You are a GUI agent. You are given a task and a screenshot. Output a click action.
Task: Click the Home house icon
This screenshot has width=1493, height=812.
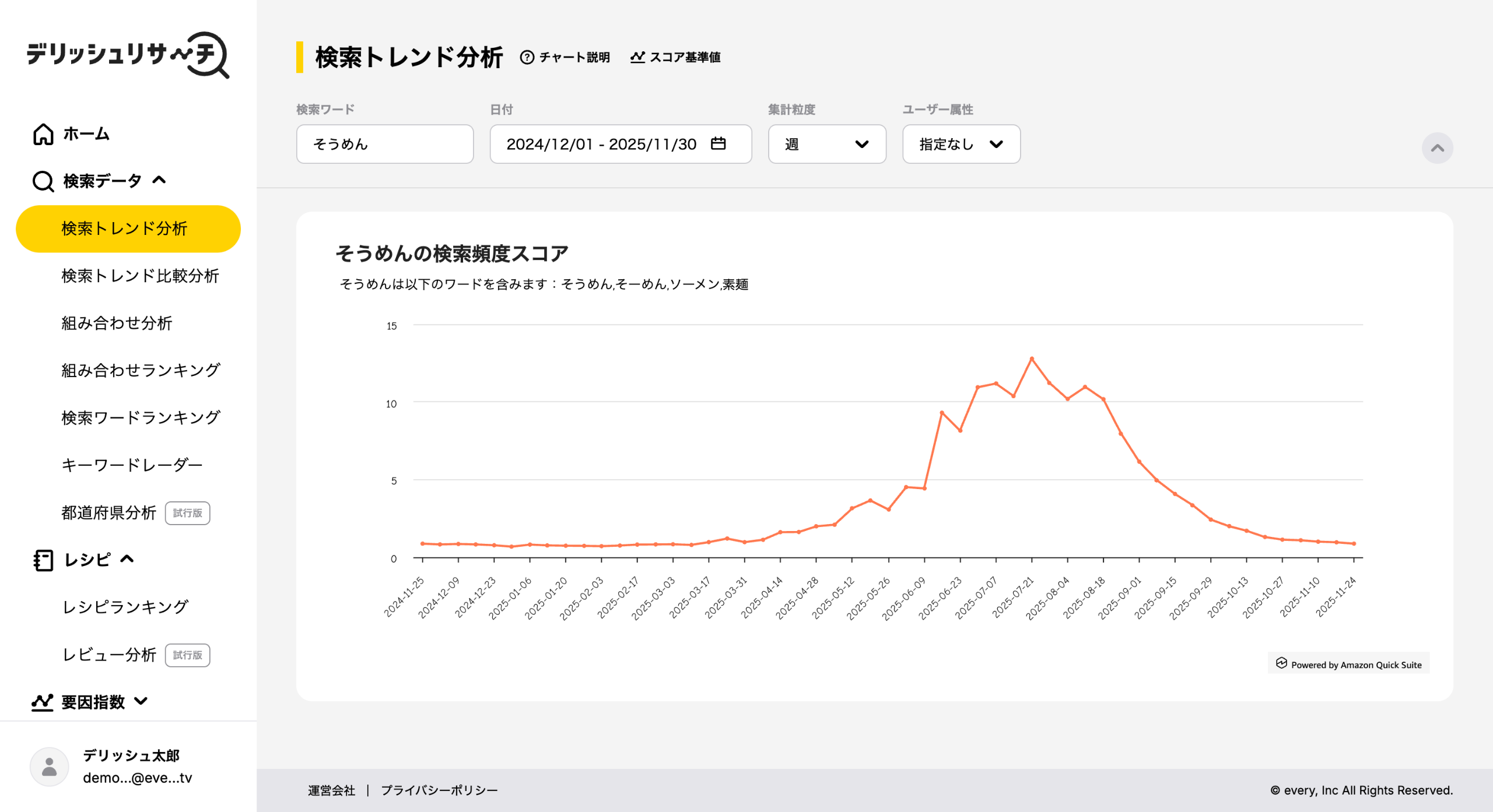coord(43,134)
